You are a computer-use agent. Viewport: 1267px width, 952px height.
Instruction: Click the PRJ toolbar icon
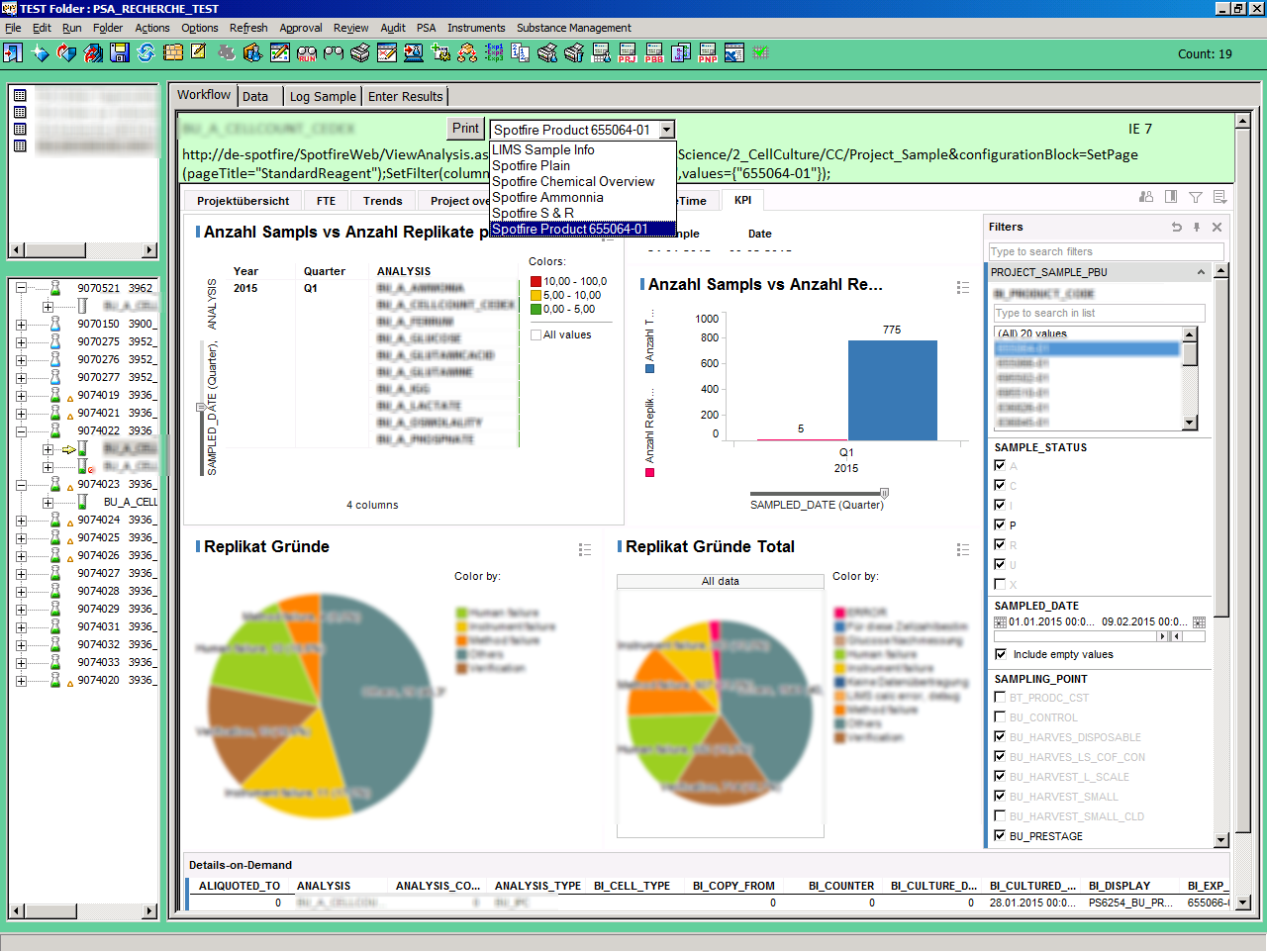(x=628, y=53)
